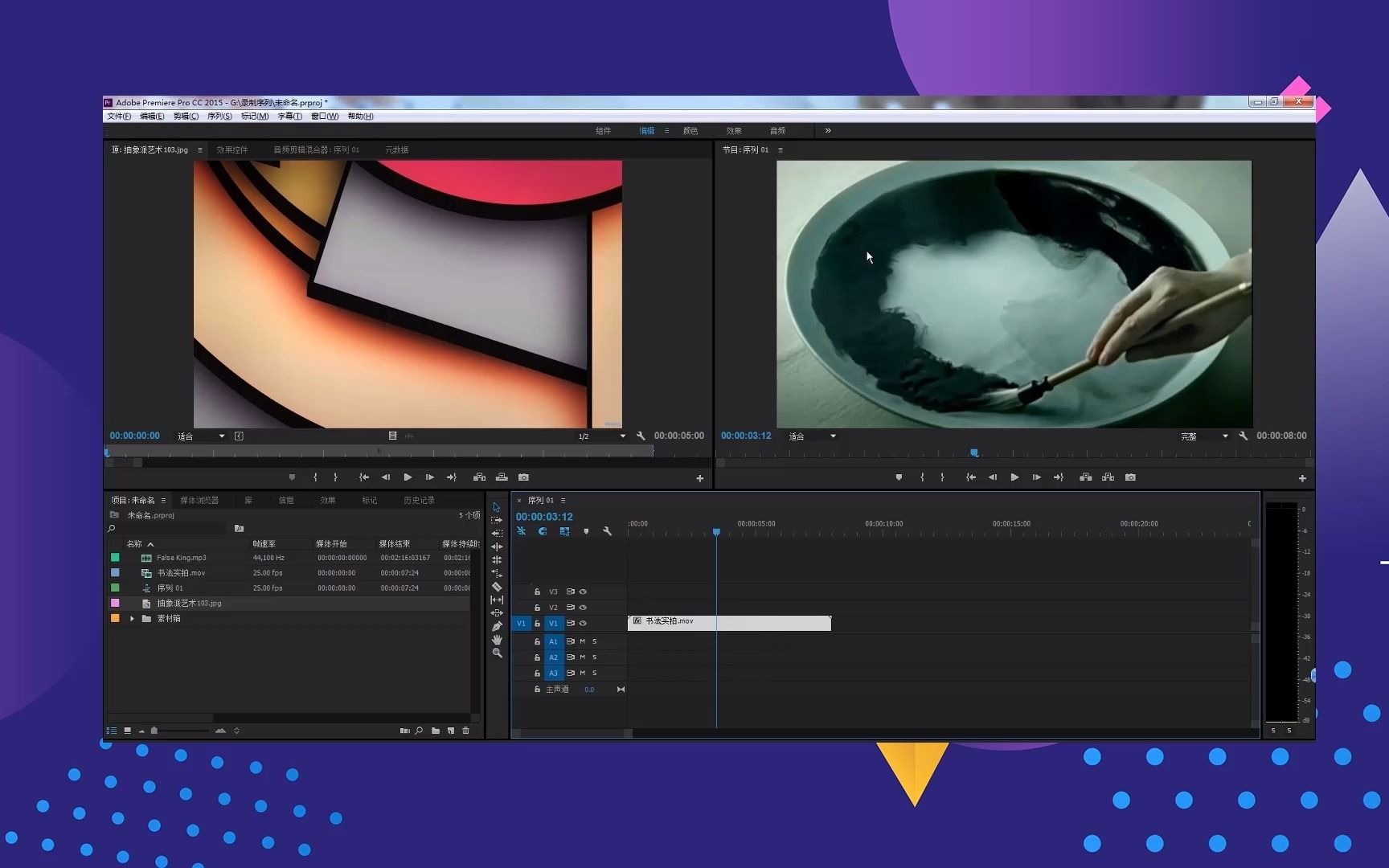Select the Track Select Forward tool
The height and width of the screenshot is (868, 1389).
tap(497, 520)
